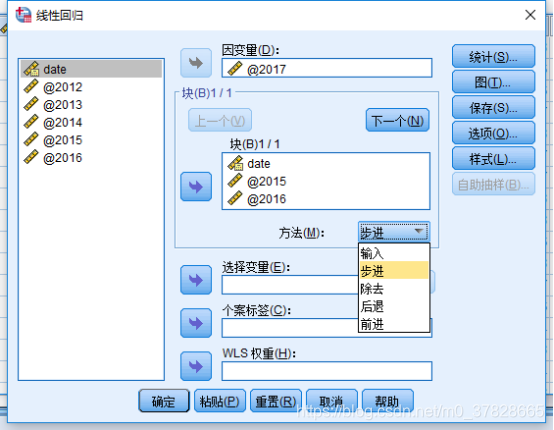Click the arrow button beside the 块 variable list
554x430 pixels.
196,187
